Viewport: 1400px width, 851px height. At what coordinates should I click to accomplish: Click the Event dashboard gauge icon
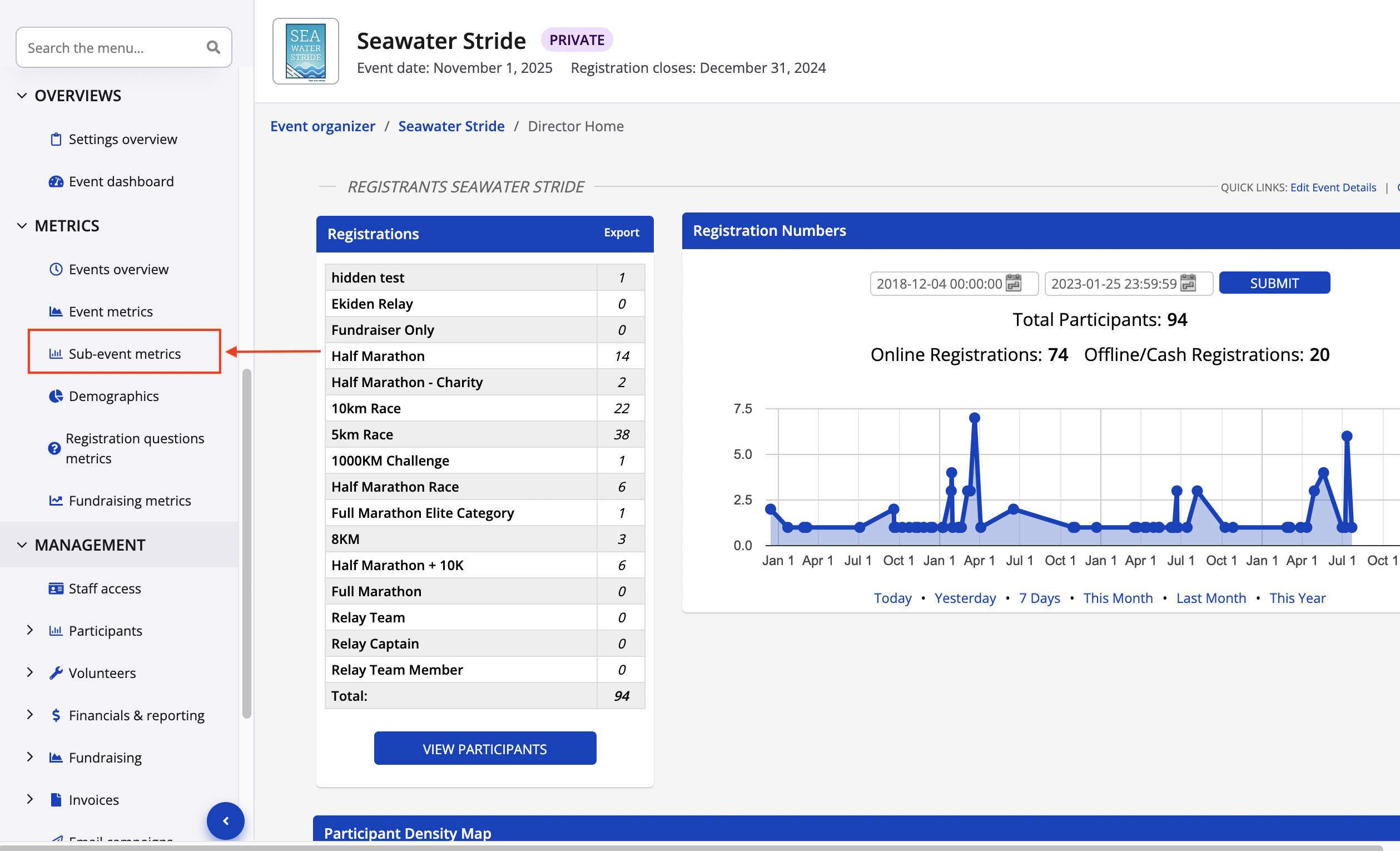(x=56, y=181)
